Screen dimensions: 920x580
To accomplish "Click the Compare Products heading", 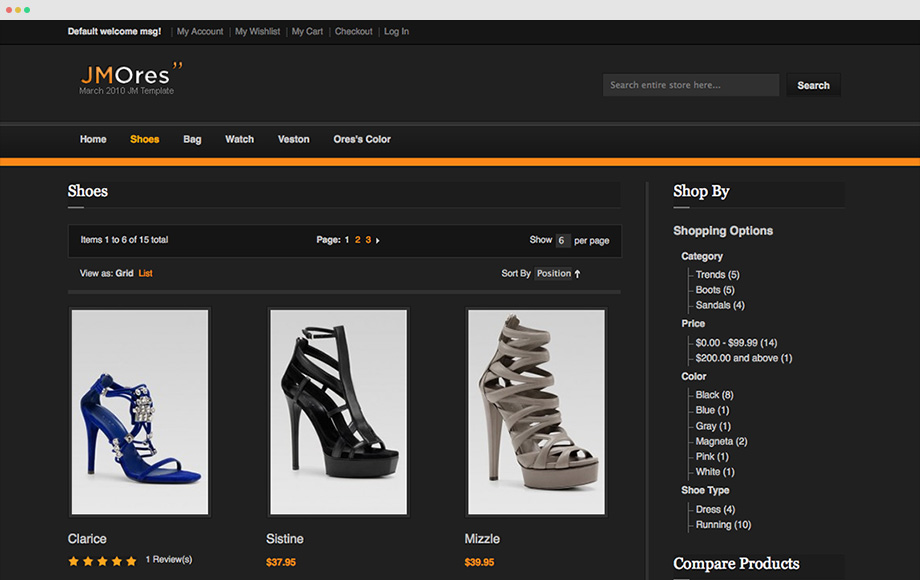I will coord(736,564).
